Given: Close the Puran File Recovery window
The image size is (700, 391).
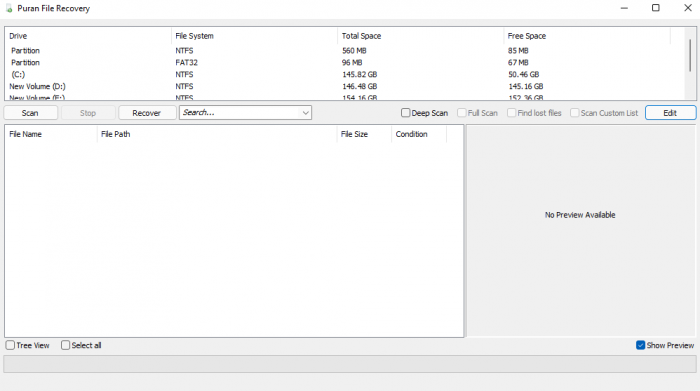Looking at the screenshot, I should (688, 8).
